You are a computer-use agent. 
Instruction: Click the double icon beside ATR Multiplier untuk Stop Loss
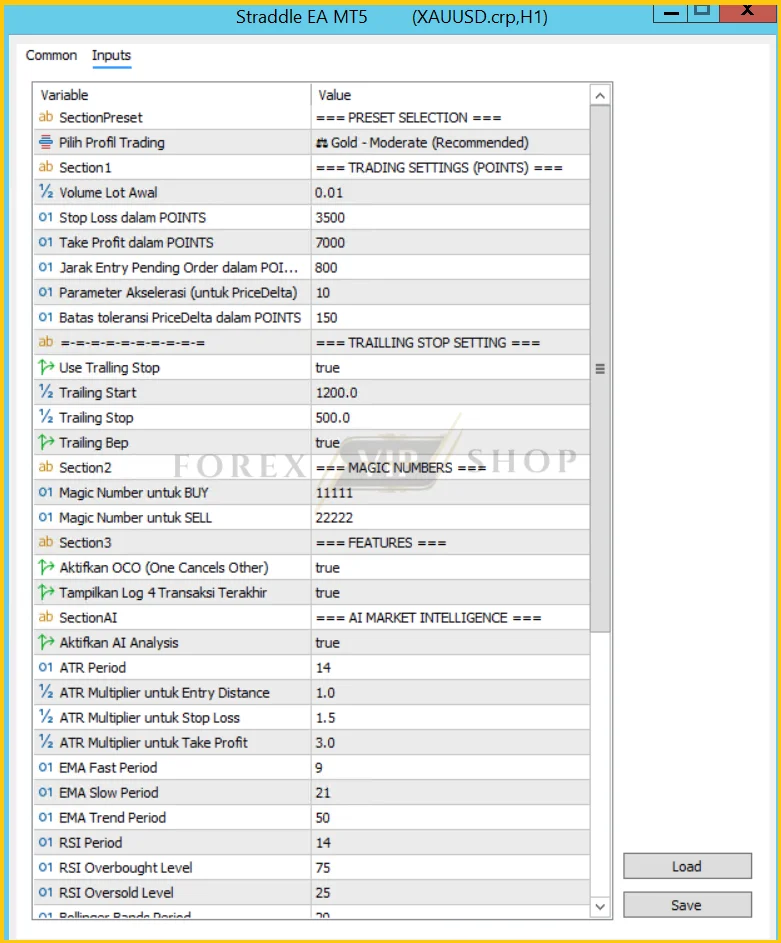46,717
